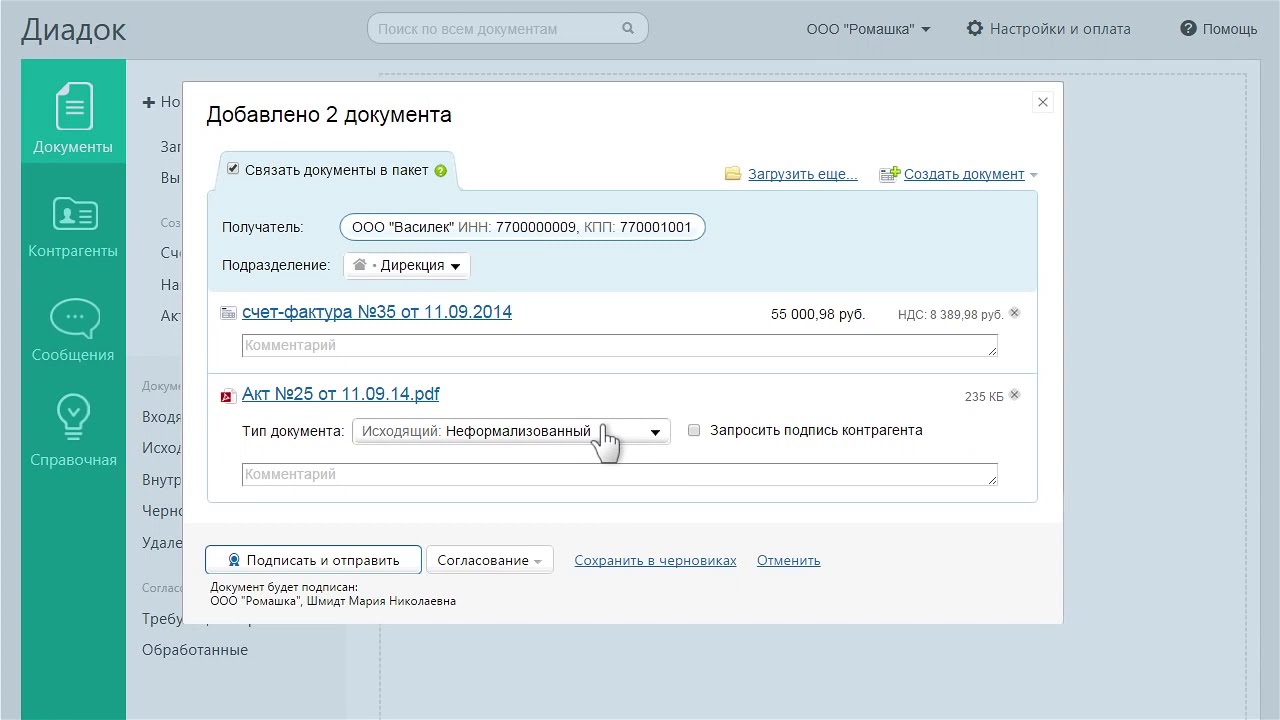The image size is (1280, 720).
Task: Open the Документы sidebar section
Action: point(73,111)
